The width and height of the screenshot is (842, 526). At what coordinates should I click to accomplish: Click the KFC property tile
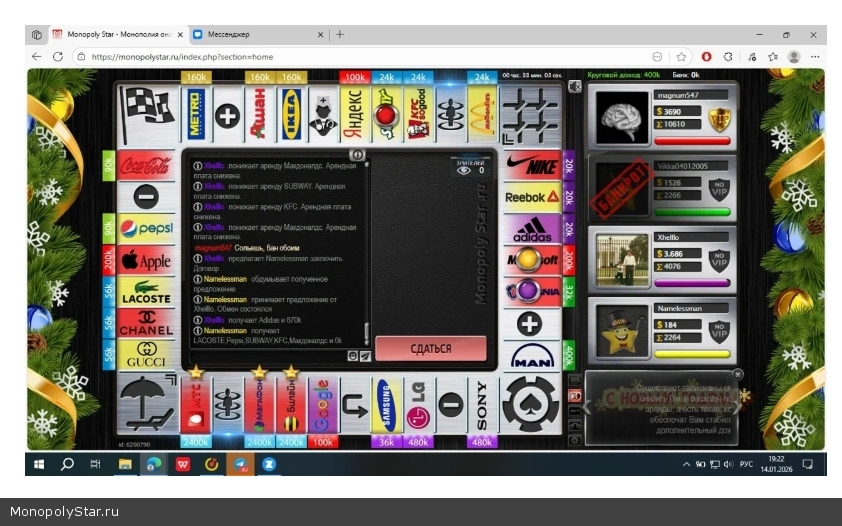(418, 114)
